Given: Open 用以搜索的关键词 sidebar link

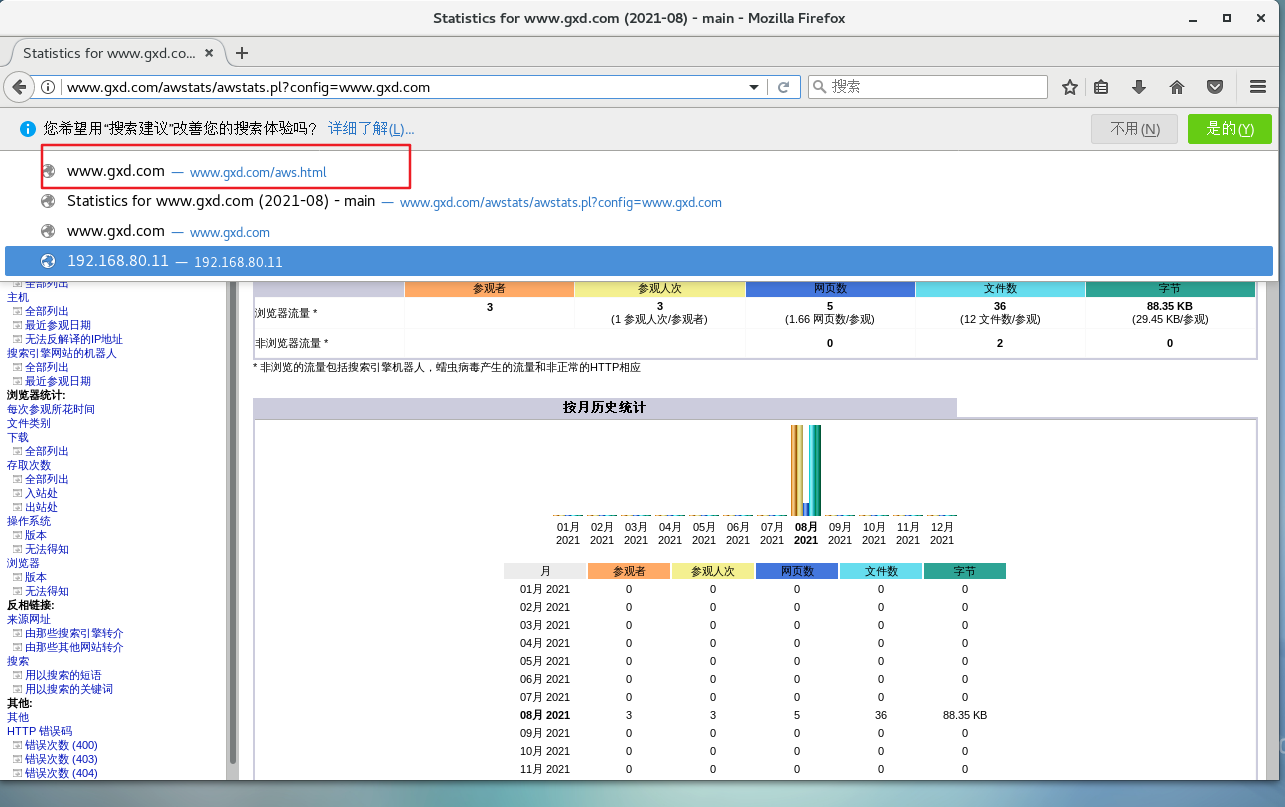Looking at the screenshot, I should coord(69,689).
